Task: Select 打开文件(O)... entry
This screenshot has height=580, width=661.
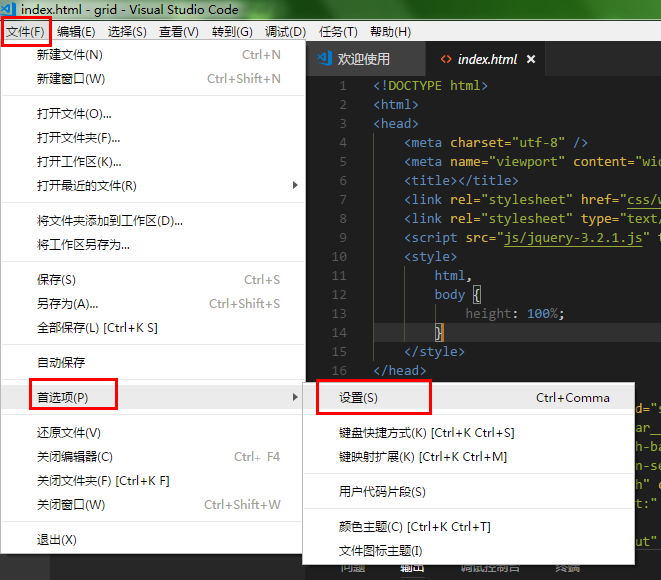Action: (153, 114)
